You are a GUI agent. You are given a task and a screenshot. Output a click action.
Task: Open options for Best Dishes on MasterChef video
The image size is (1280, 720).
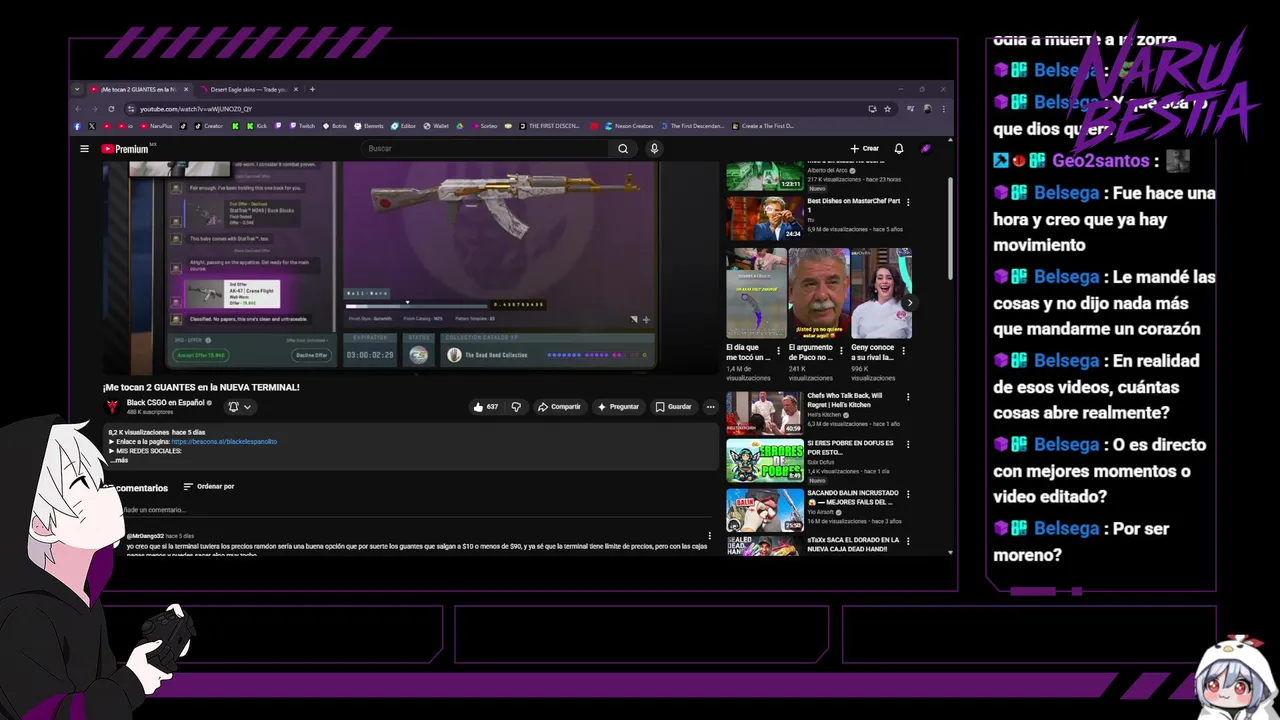[909, 203]
